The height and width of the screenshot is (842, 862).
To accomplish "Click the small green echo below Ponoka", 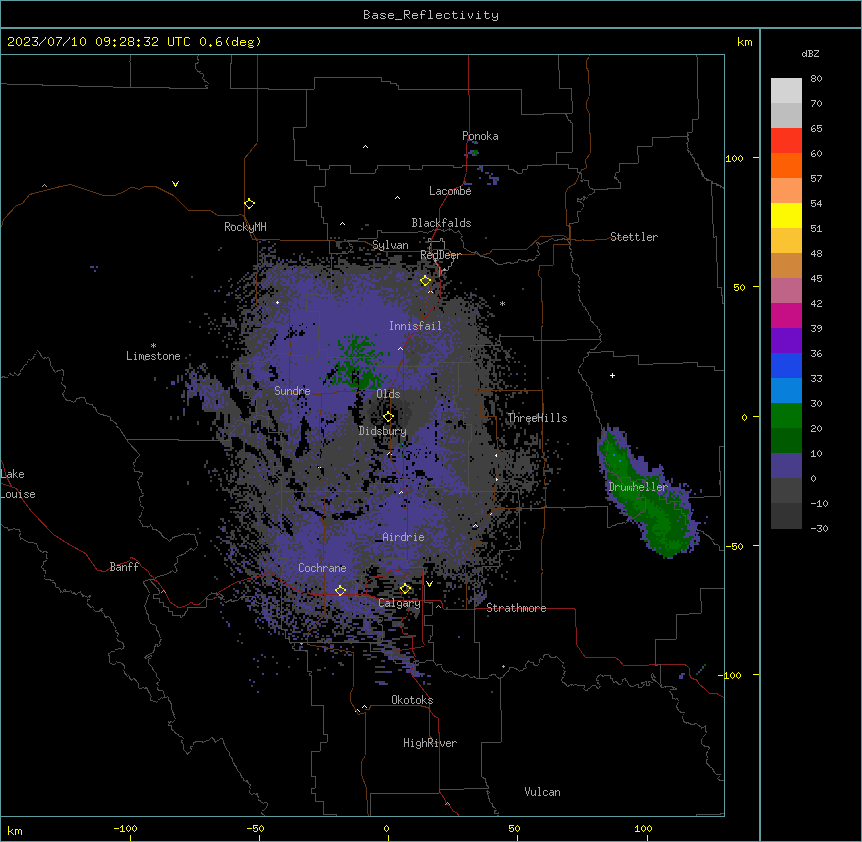I will [x=474, y=152].
